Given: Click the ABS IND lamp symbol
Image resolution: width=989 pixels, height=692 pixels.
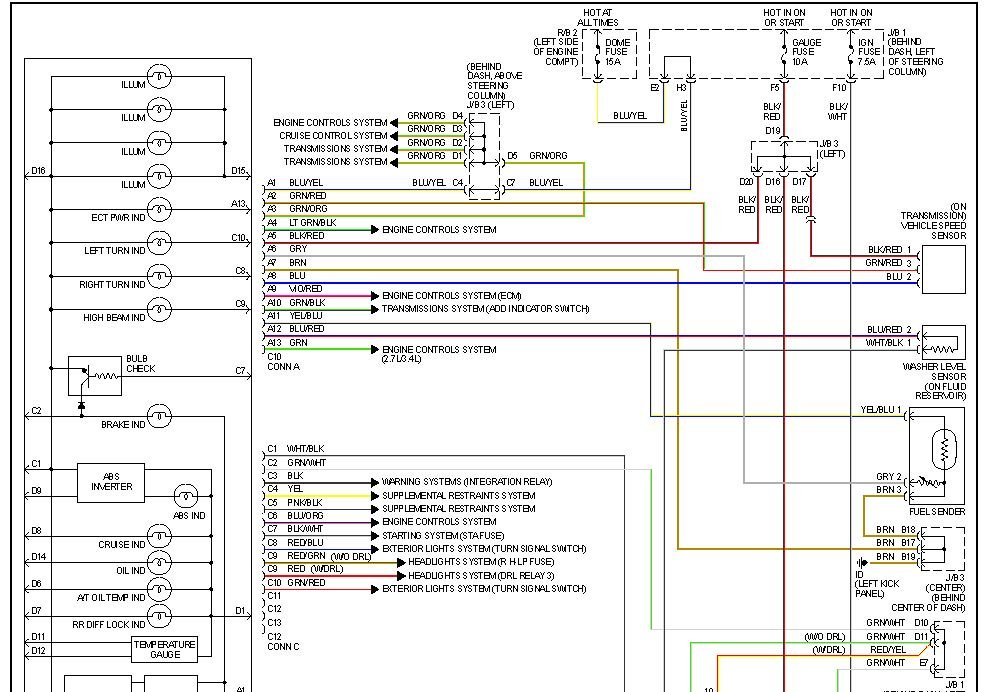Looking at the screenshot, I should (x=185, y=496).
